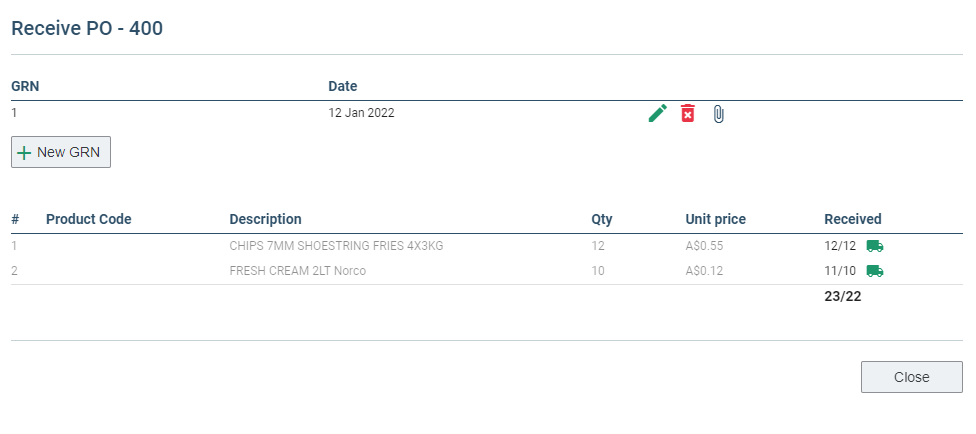Click the Product Code column header
976x434 pixels.
[x=89, y=219]
